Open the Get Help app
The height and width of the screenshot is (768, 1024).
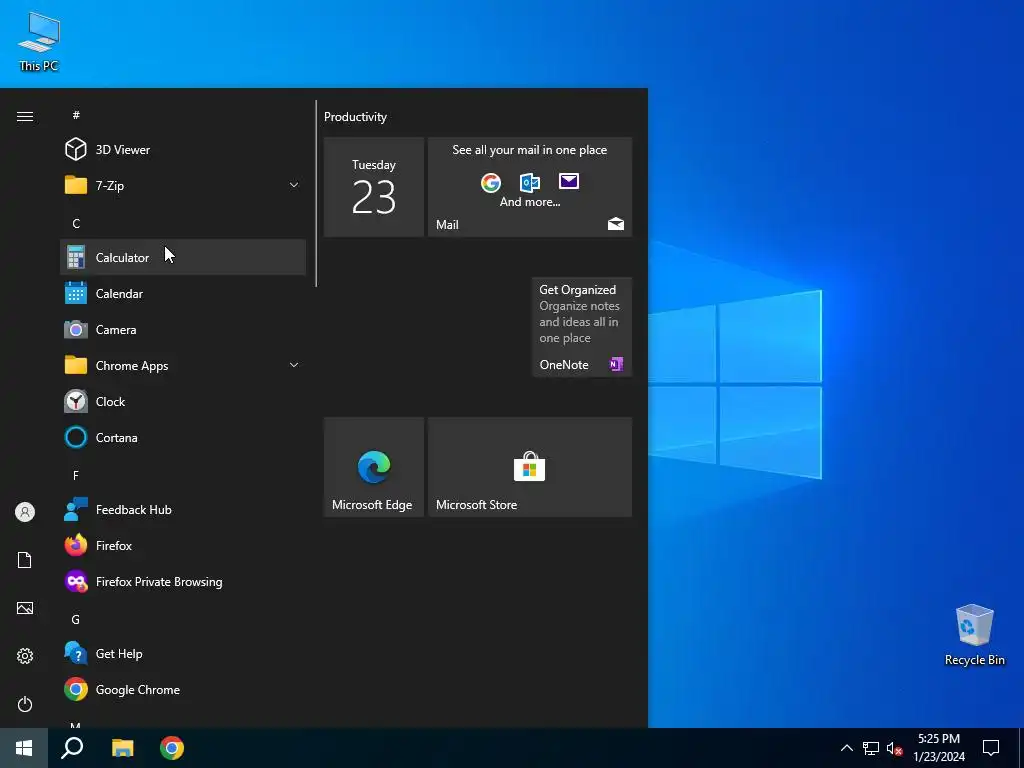tap(183, 653)
